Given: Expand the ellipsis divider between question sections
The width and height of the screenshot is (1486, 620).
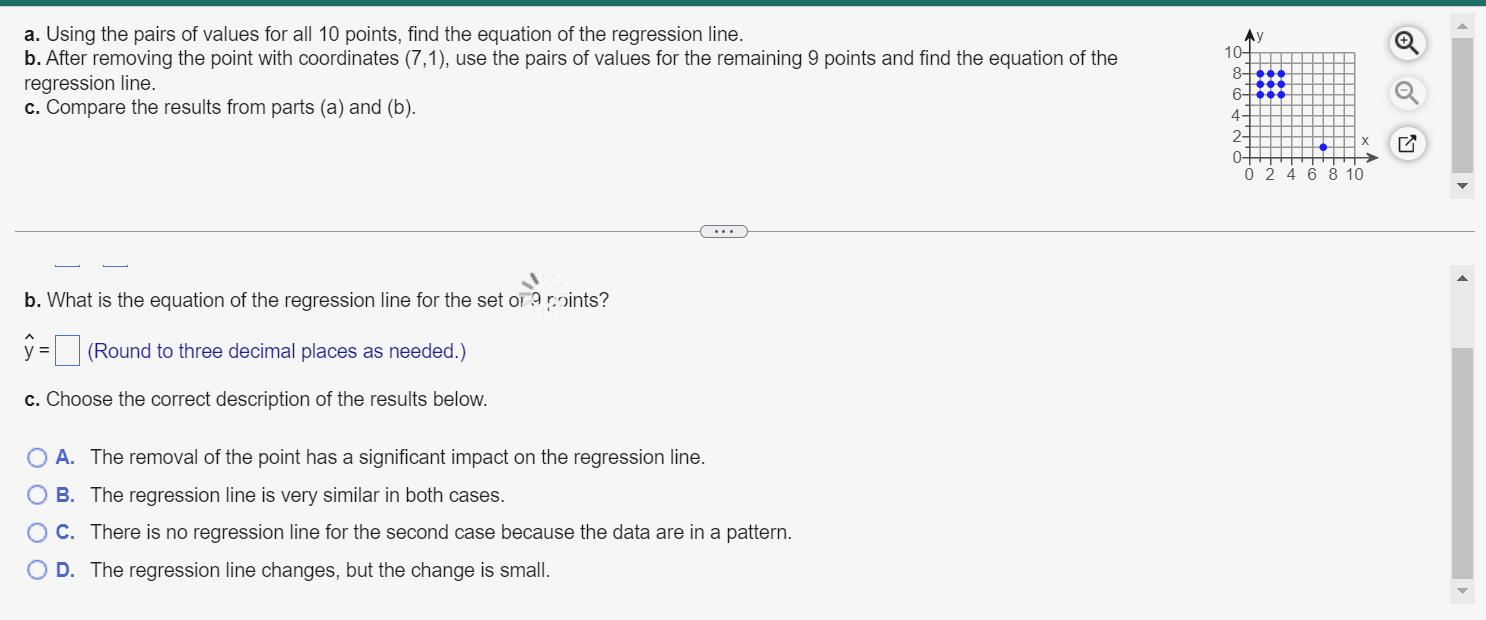Looking at the screenshot, I should tap(724, 231).
